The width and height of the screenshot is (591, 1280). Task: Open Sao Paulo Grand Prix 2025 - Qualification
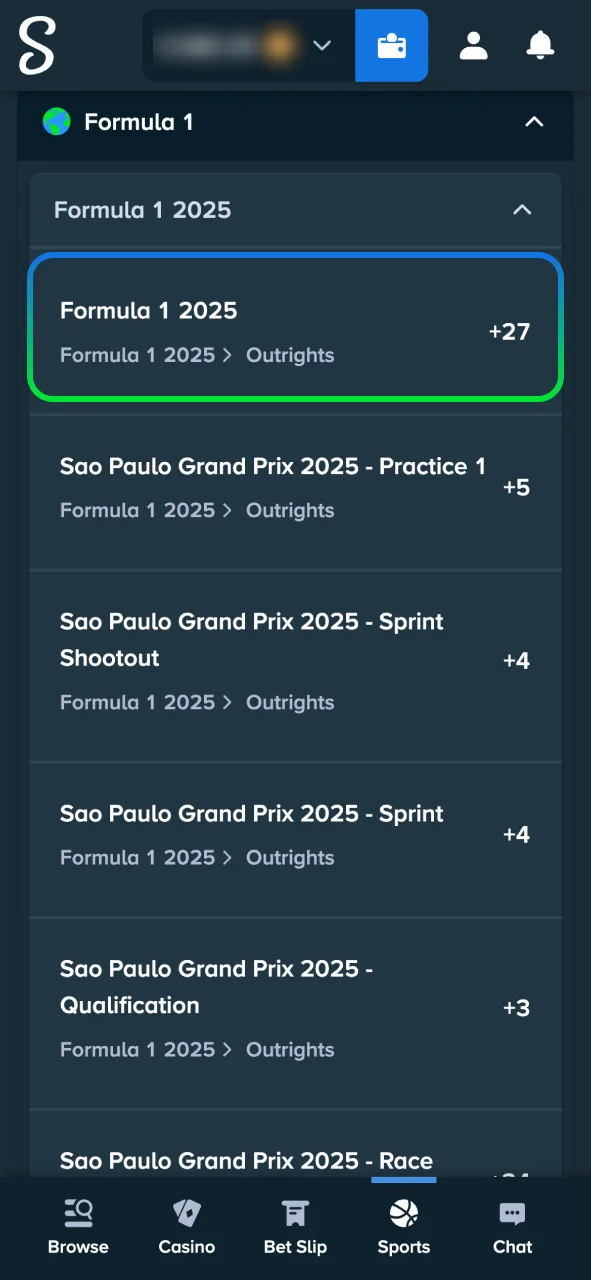295,1008
